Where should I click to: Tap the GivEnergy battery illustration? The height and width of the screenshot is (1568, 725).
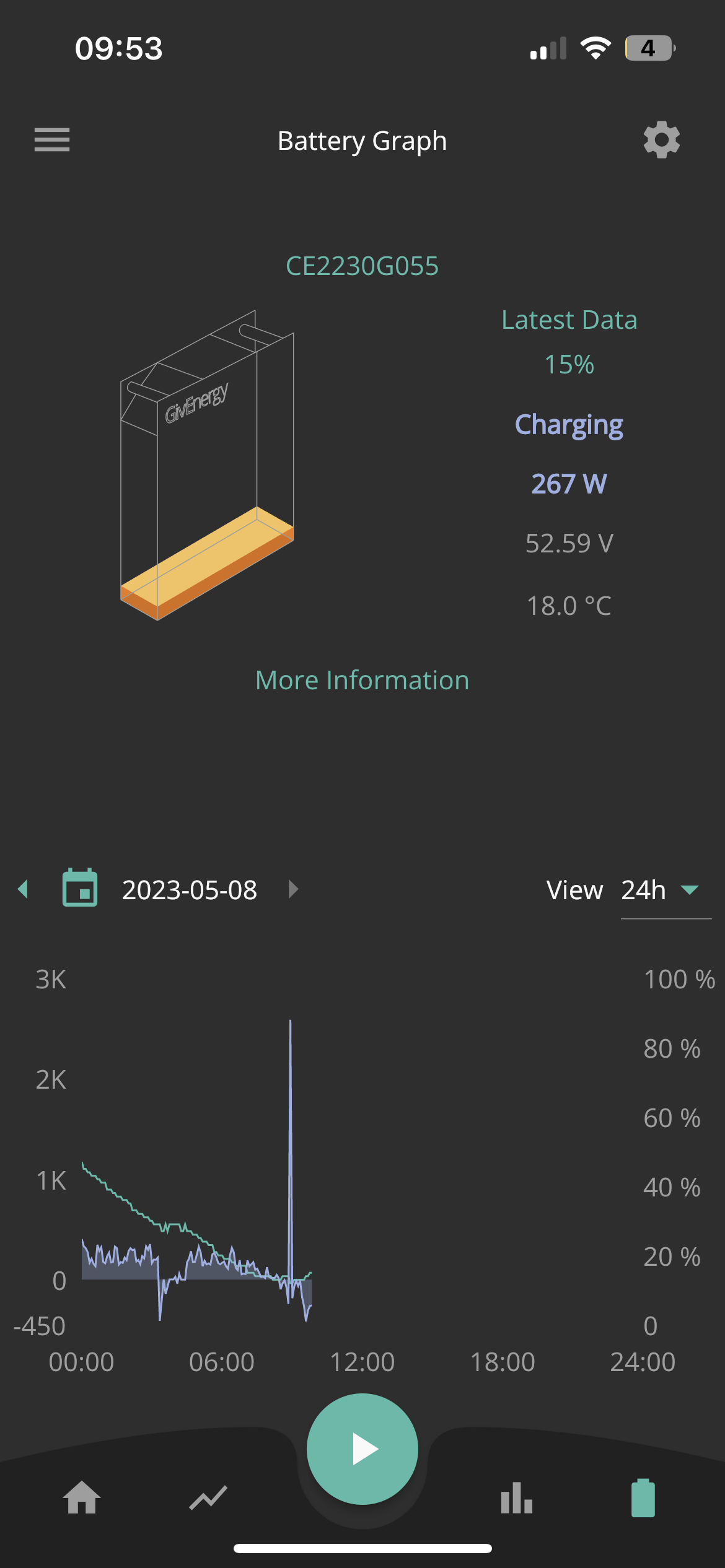[207, 465]
